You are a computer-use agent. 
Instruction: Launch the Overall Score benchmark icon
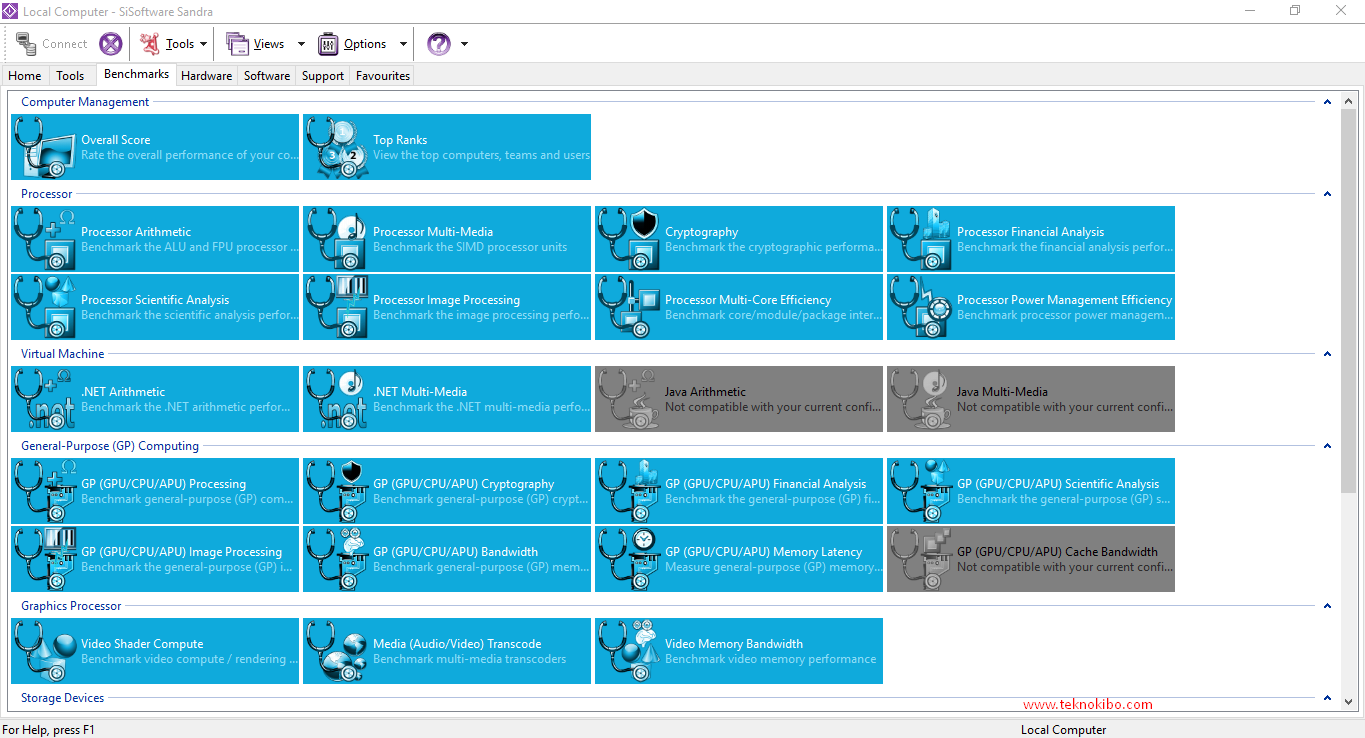pyautogui.click(x=44, y=147)
